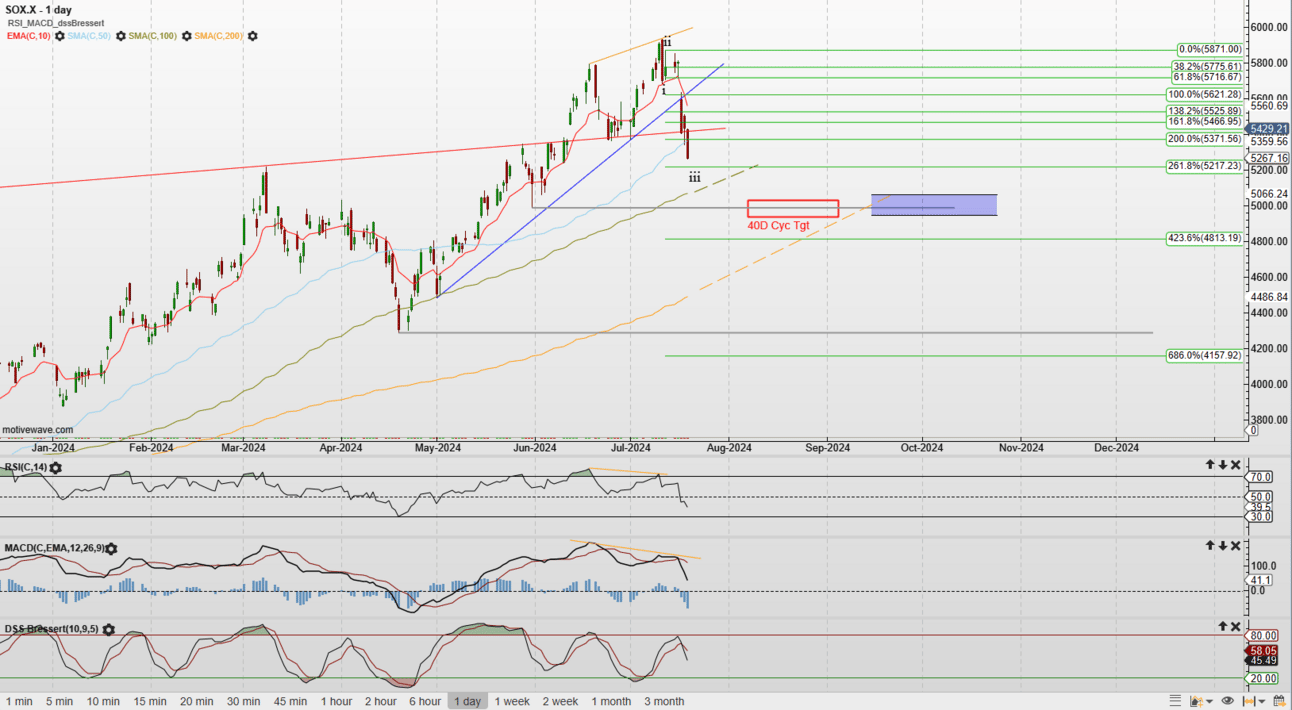This screenshot has height=710, width=1292.
Task: Open settings gear for SMA(C,100)
Action: point(185,36)
